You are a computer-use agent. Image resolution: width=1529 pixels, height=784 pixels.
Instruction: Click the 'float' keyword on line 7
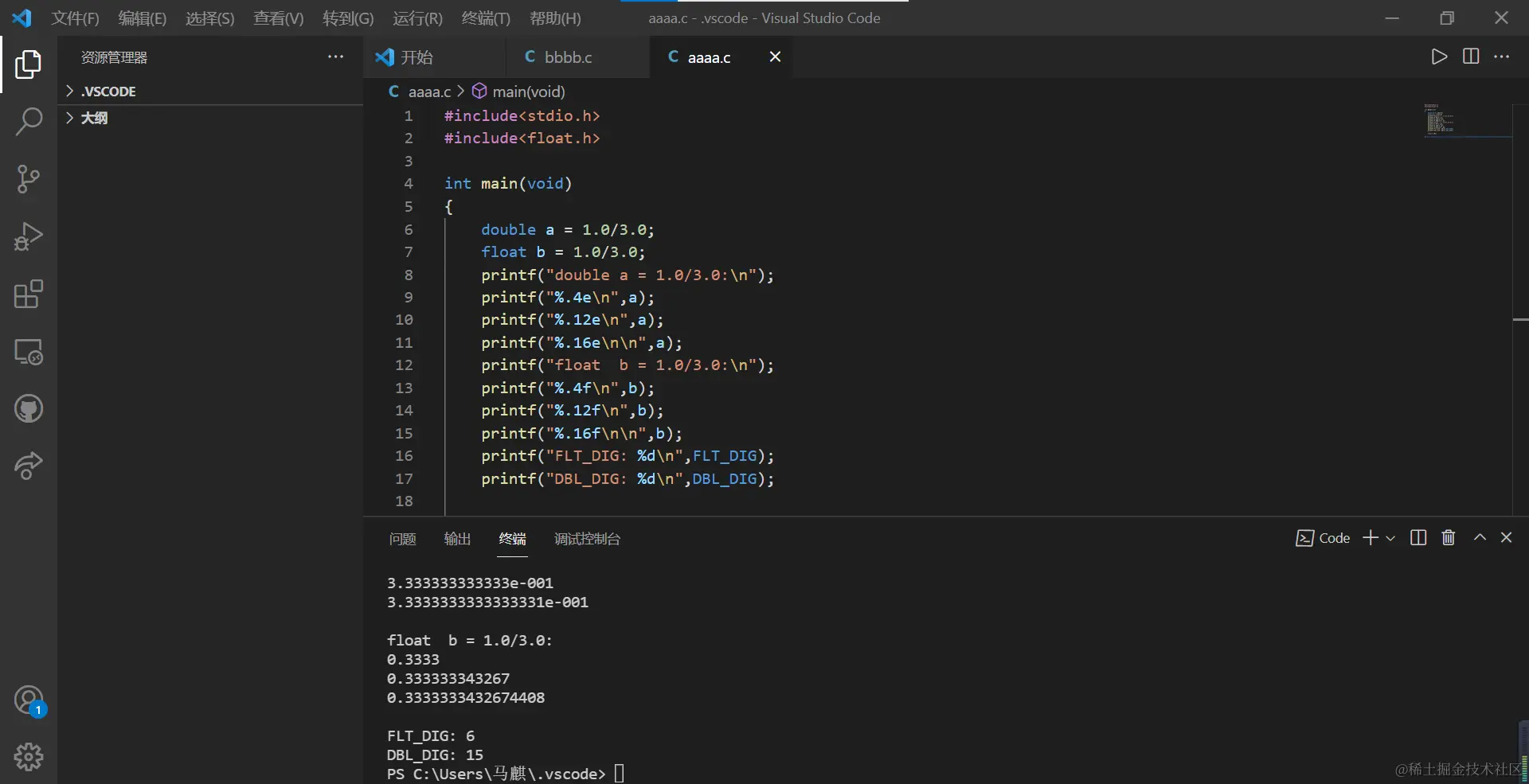pyautogui.click(x=503, y=252)
